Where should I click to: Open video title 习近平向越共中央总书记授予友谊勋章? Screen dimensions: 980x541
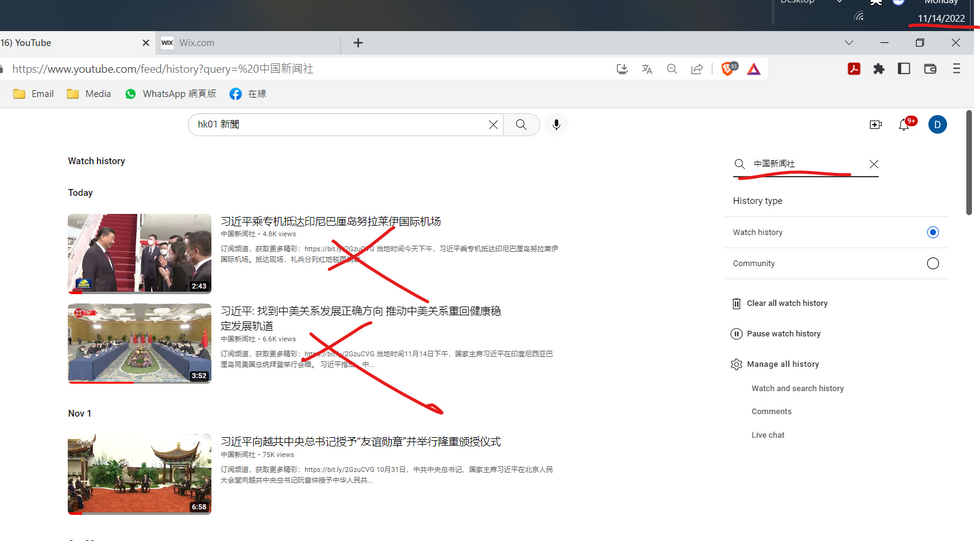(x=361, y=442)
